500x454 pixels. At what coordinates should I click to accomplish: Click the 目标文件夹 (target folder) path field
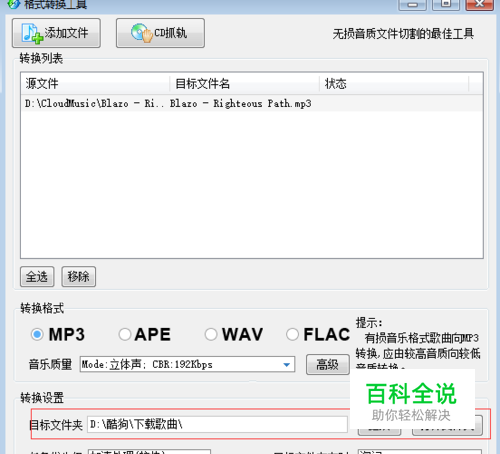[217, 424]
